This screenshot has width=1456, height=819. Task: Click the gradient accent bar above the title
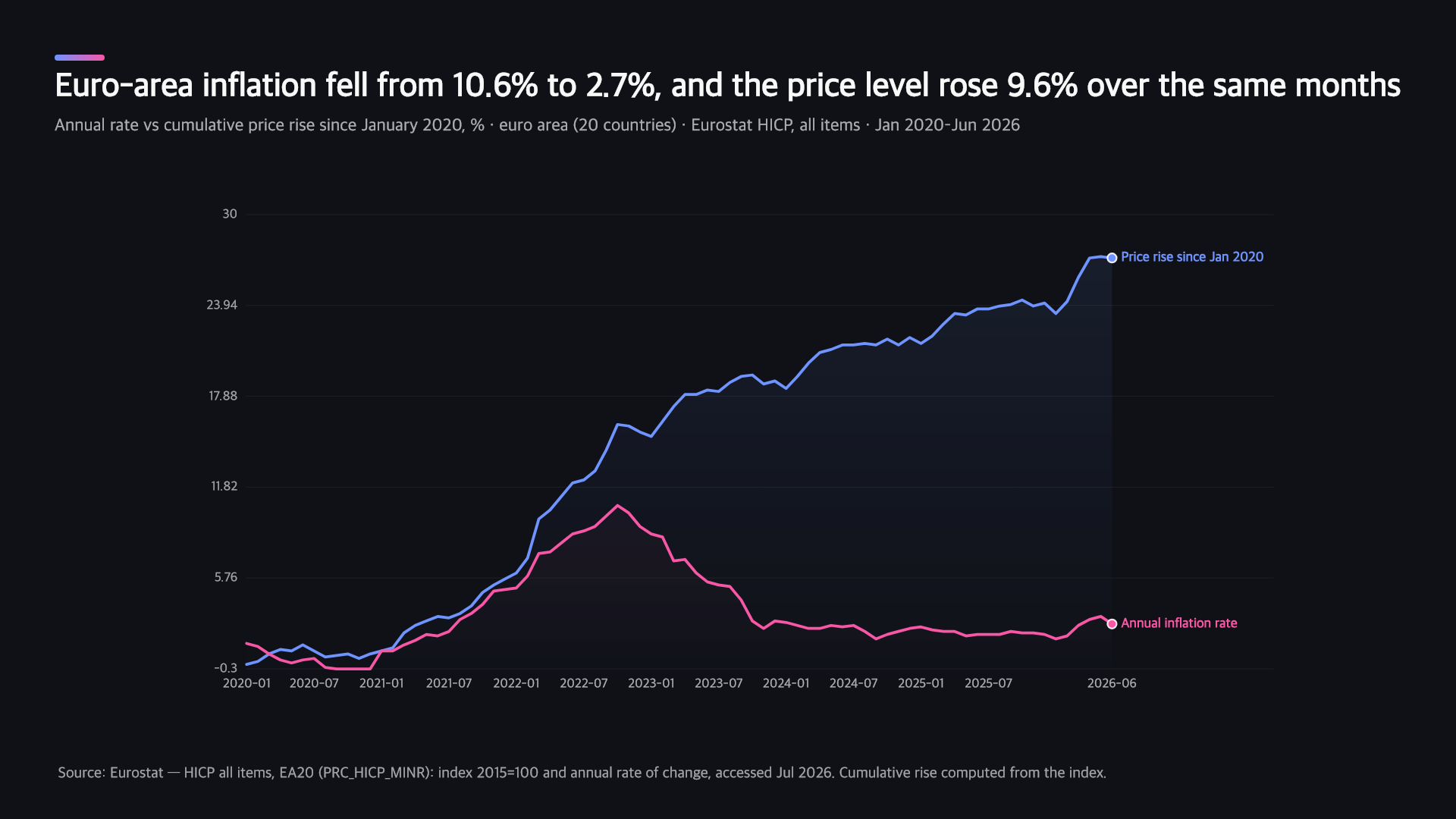point(80,58)
